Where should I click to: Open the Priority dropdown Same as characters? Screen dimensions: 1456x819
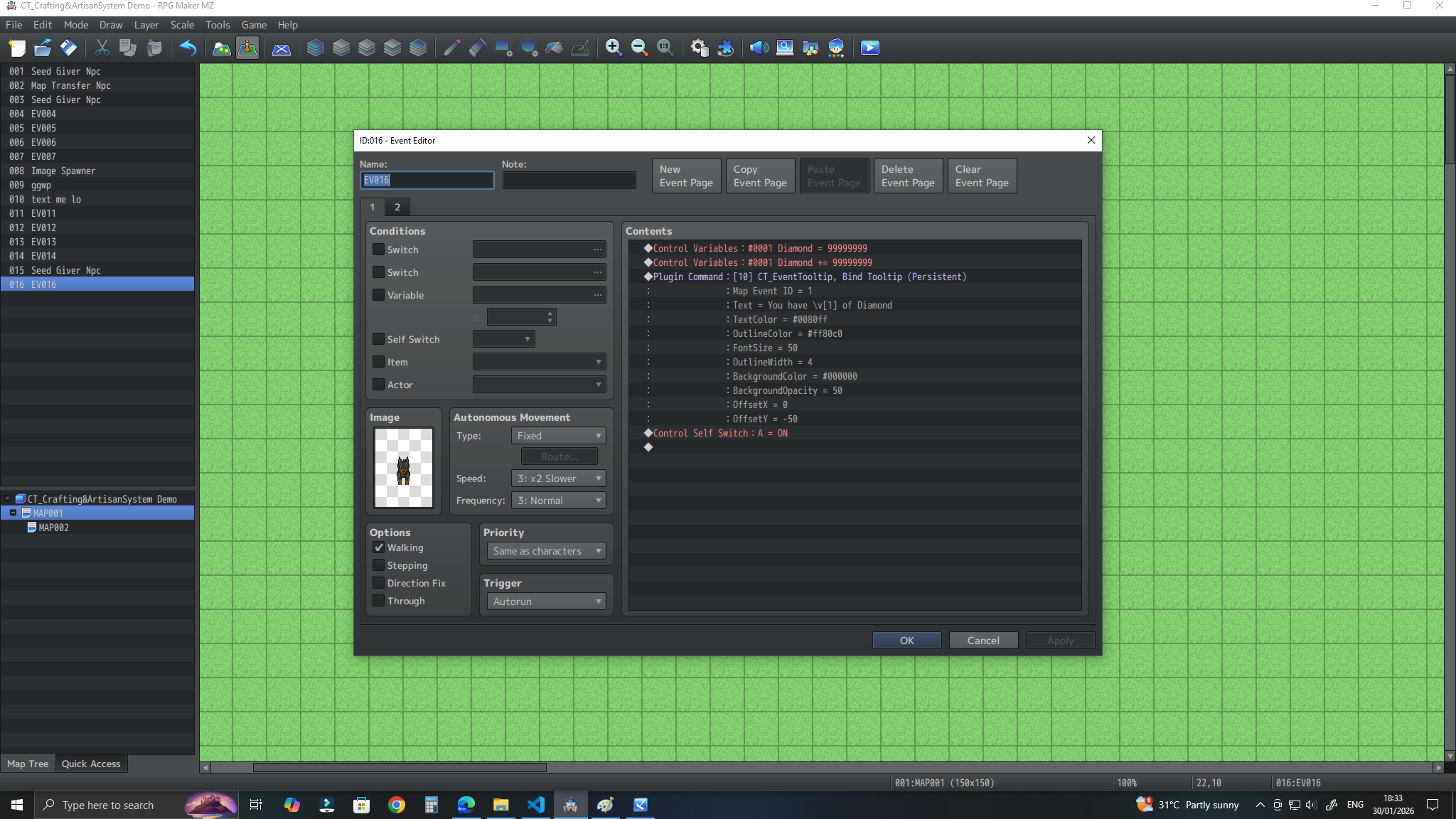pyautogui.click(x=545, y=551)
